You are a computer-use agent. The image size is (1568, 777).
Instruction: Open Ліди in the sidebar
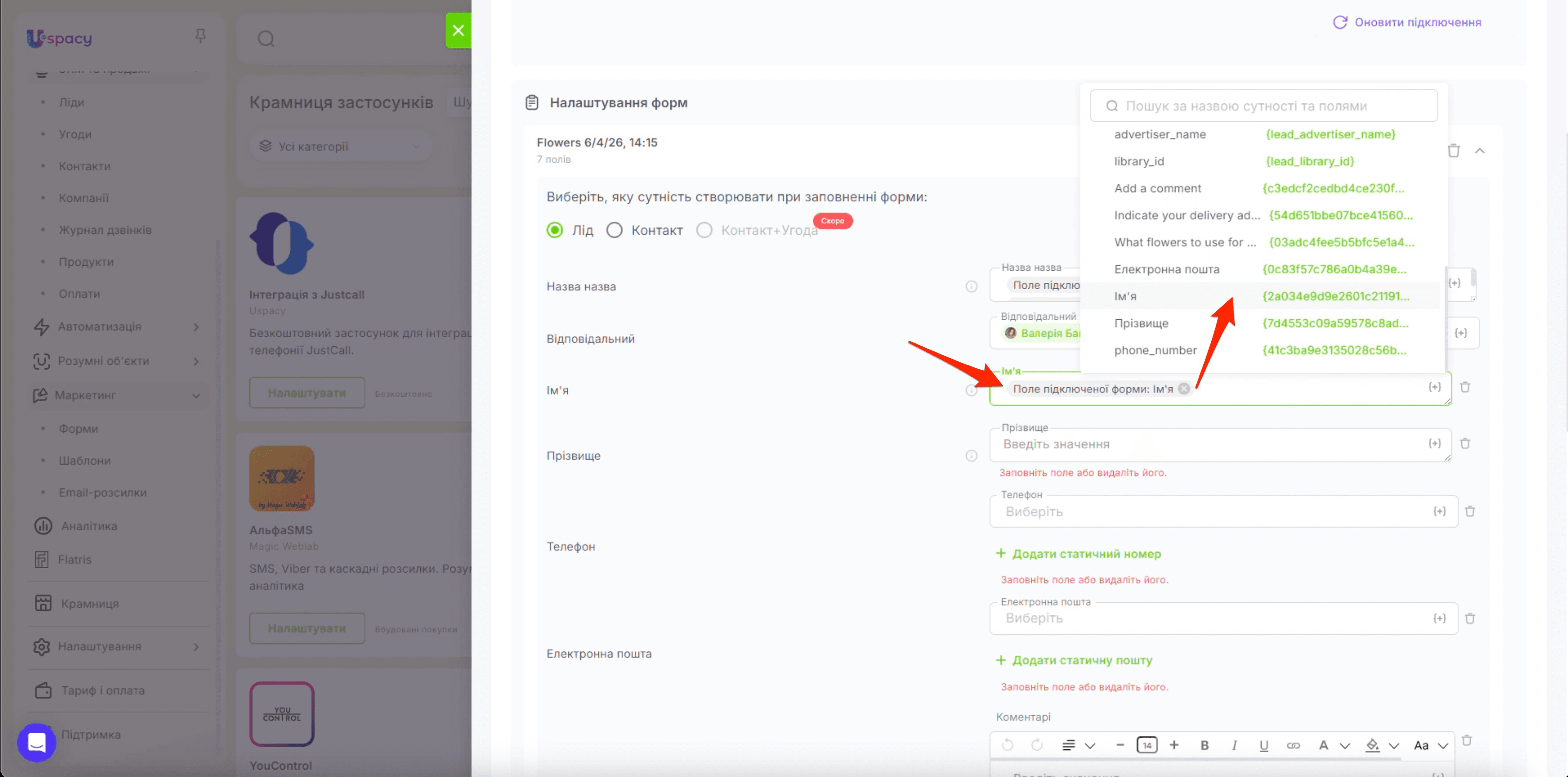point(71,102)
